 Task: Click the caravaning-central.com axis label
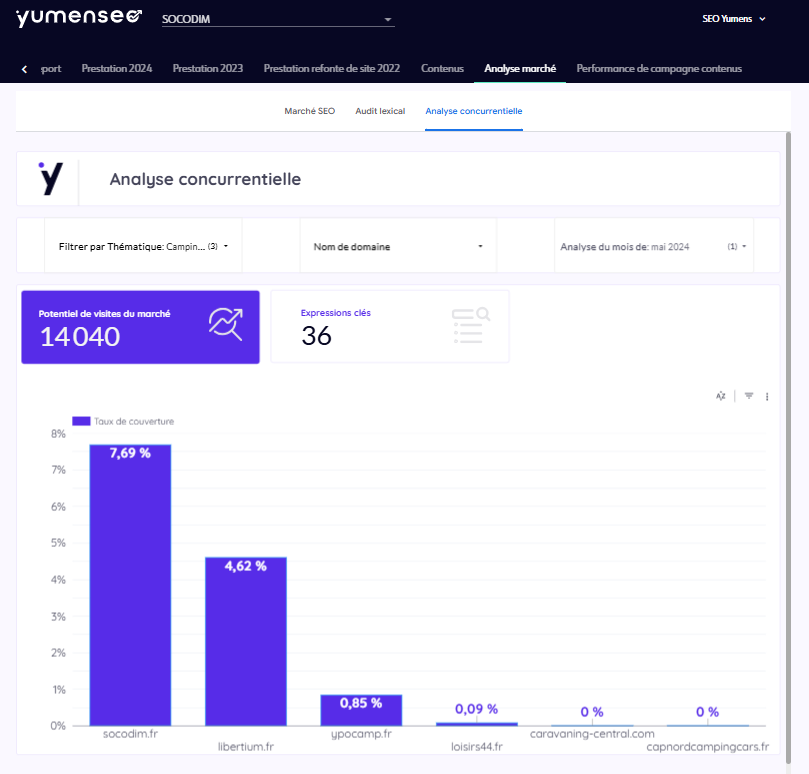click(592, 734)
